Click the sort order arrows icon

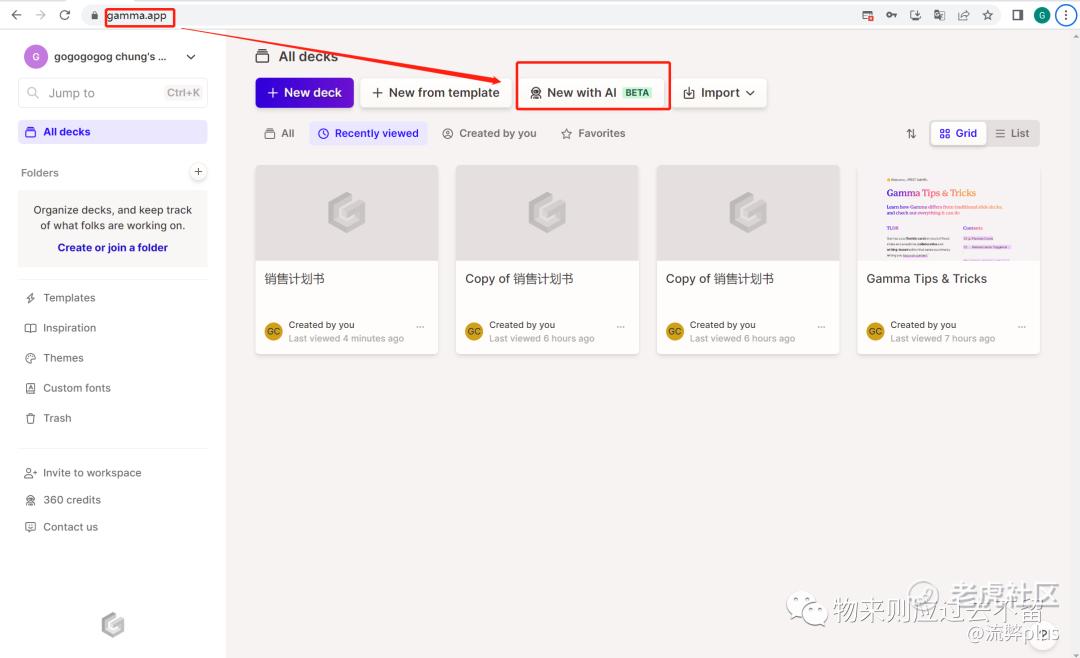pyautogui.click(x=911, y=134)
